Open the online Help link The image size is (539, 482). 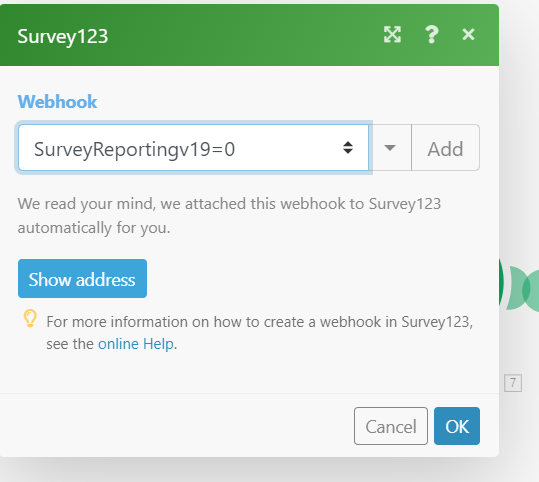pyautogui.click(x=136, y=344)
